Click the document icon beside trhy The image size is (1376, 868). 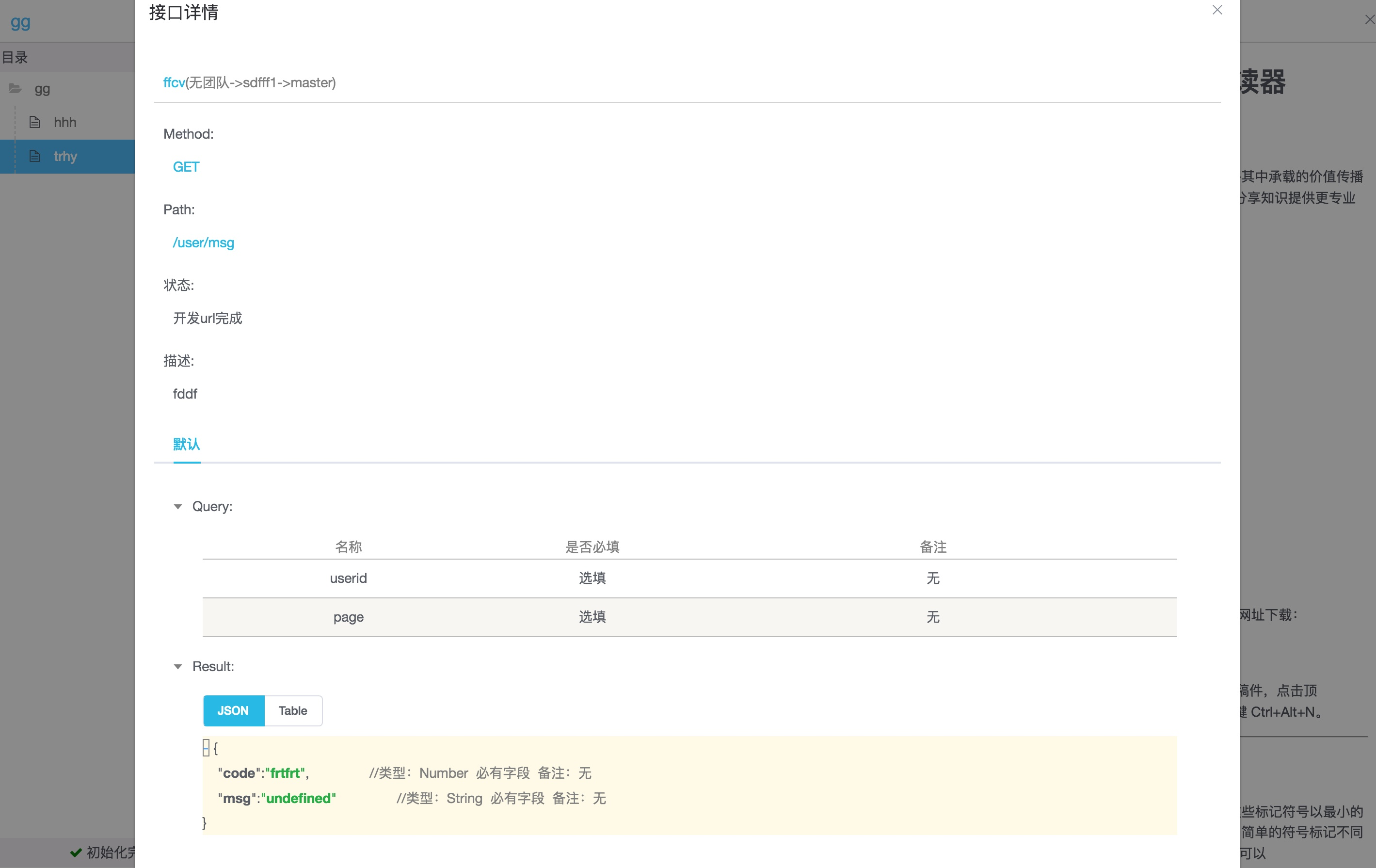(x=35, y=156)
